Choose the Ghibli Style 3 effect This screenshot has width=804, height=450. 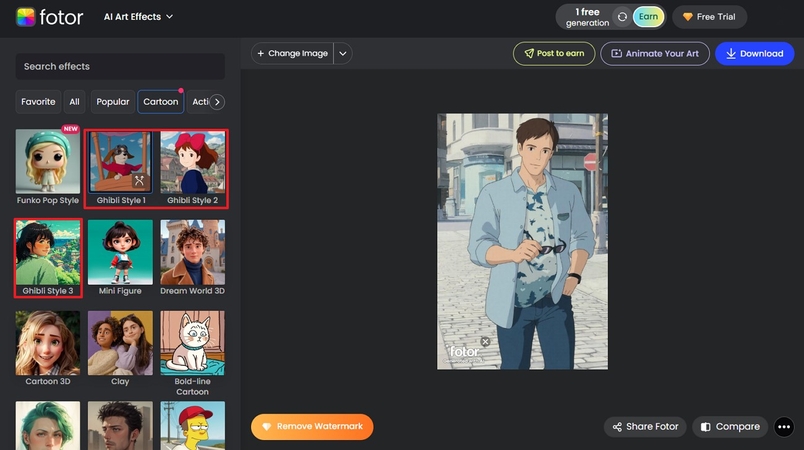click(48, 257)
